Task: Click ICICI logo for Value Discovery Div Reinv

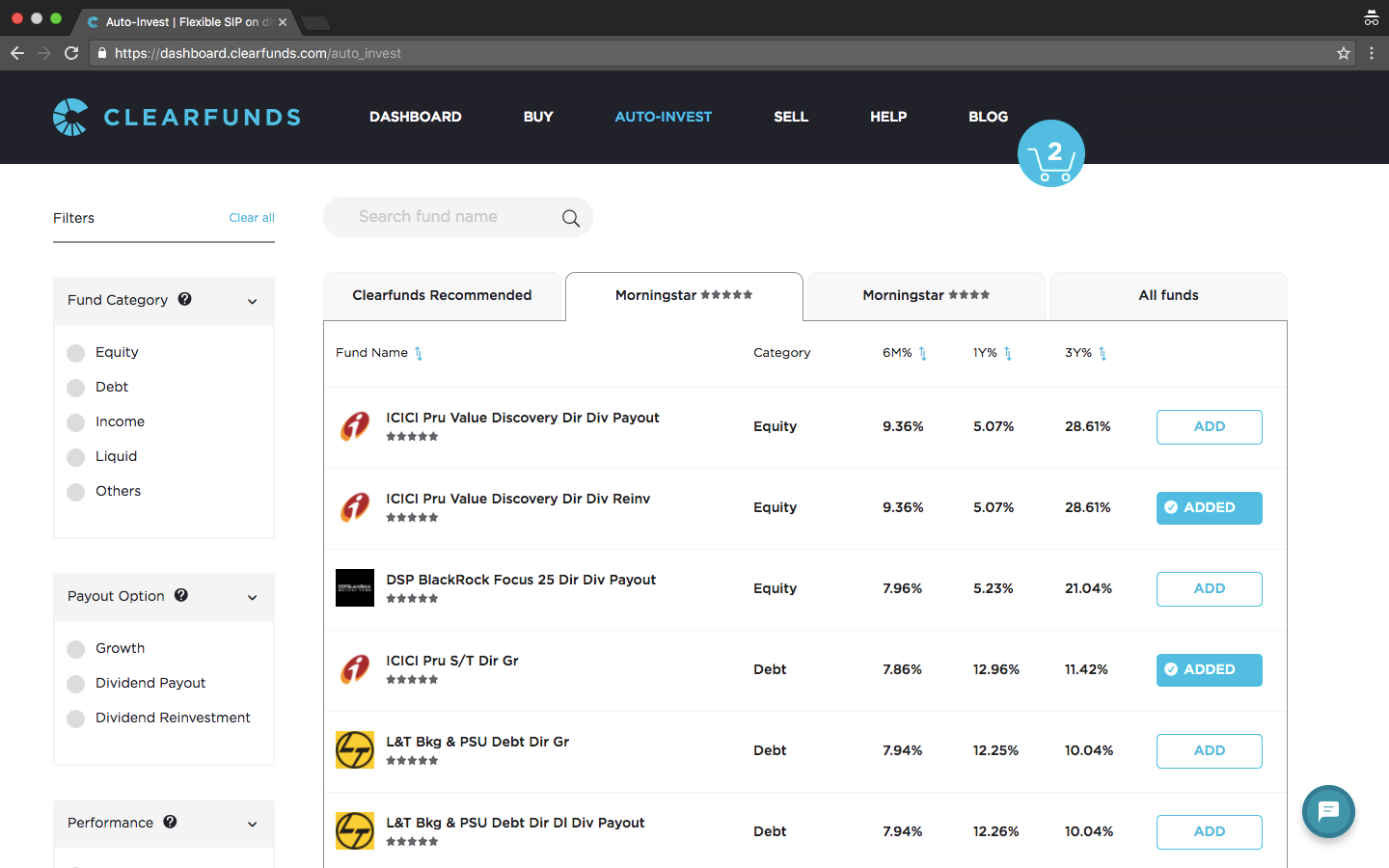Action: [x=355, y=506]
